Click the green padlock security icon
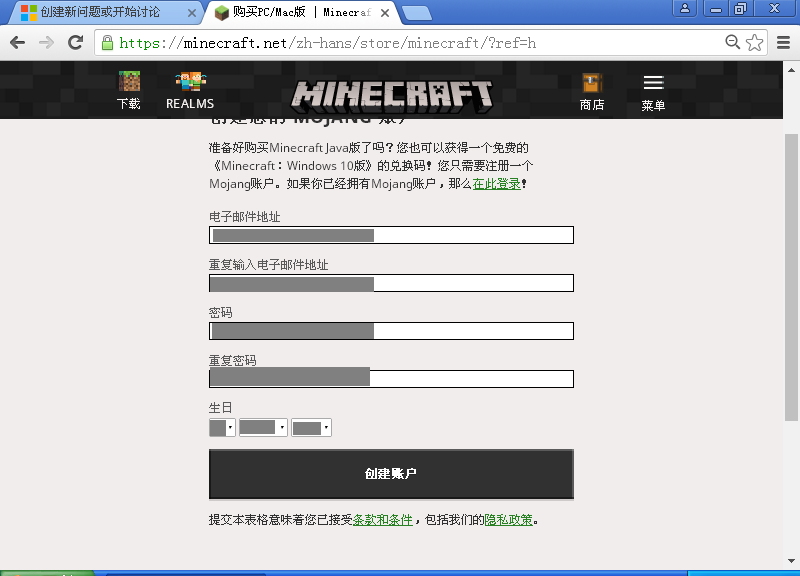This screenshot has height=576, width=800. 107,43
